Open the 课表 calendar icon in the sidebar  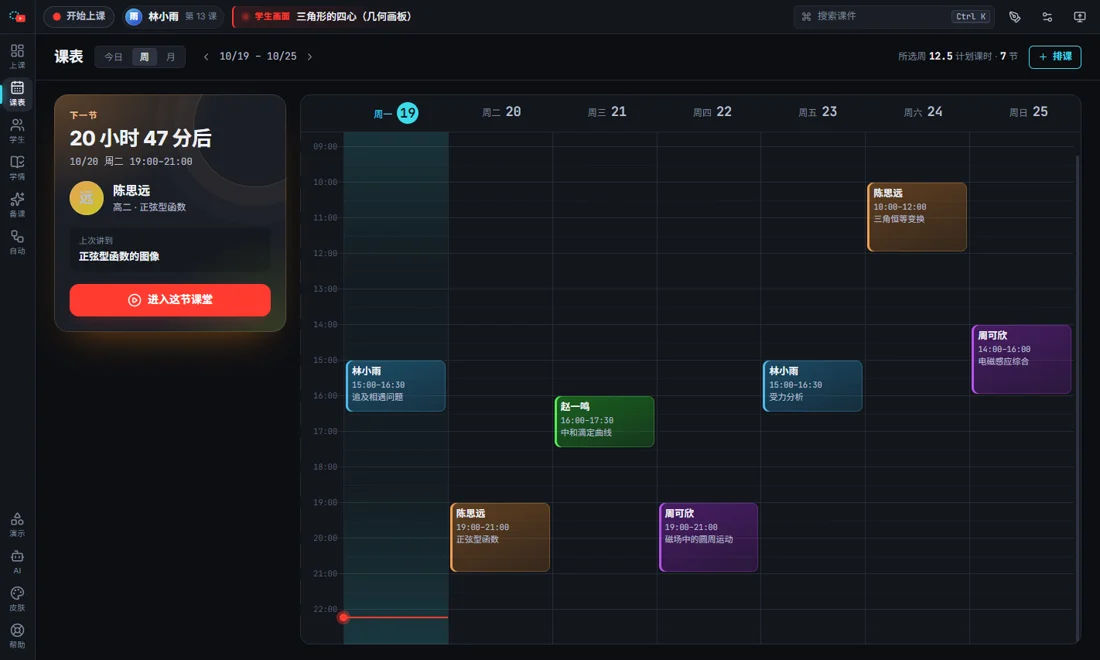[17, 93]
